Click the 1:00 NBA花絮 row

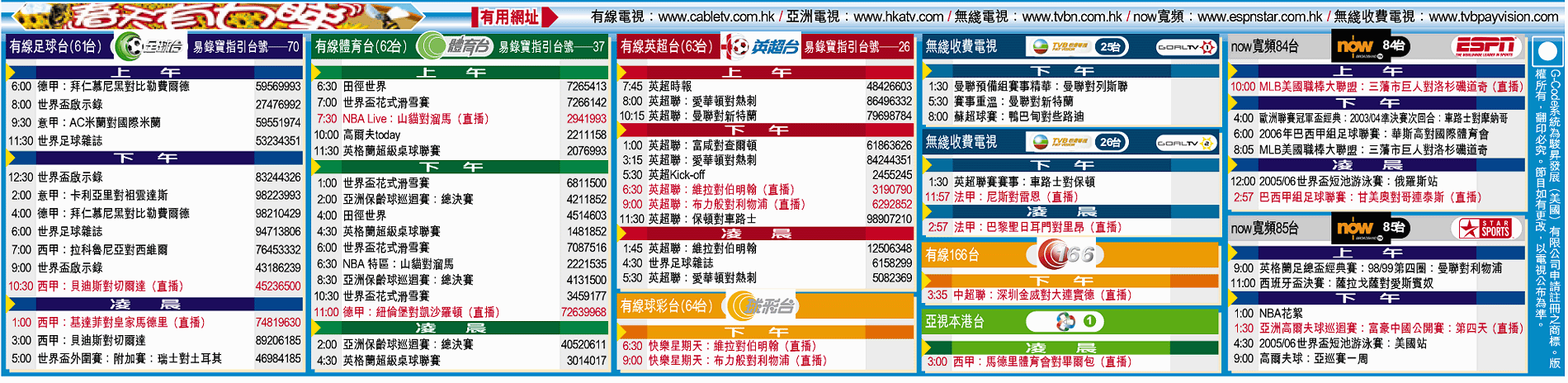1377,314
